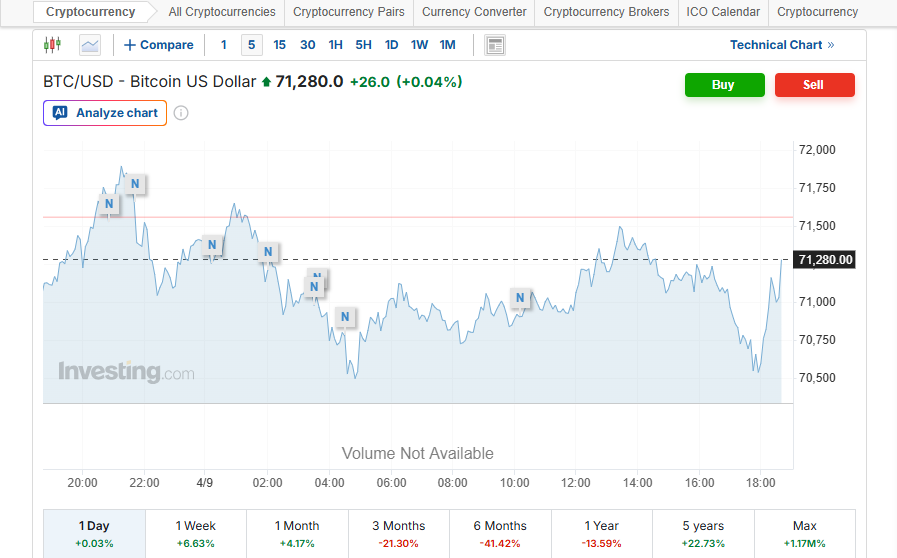Open the N news marker near 10:00
Viewport: 897px width, 558px height.
pyautogui.click(x=519, y=297)
